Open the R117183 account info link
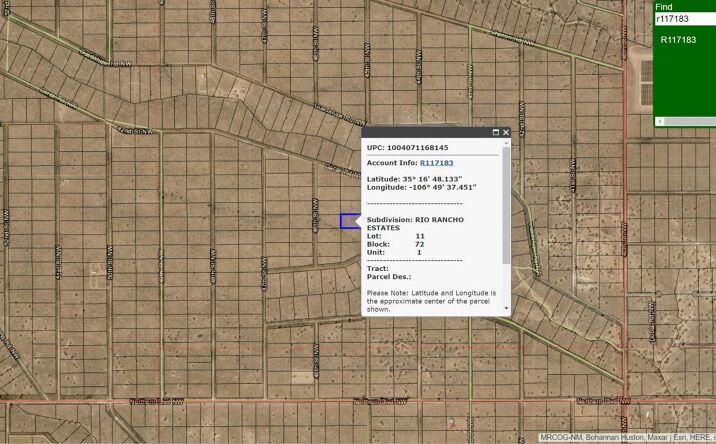This screenshot has height=444, width=716. coord(437,163)
